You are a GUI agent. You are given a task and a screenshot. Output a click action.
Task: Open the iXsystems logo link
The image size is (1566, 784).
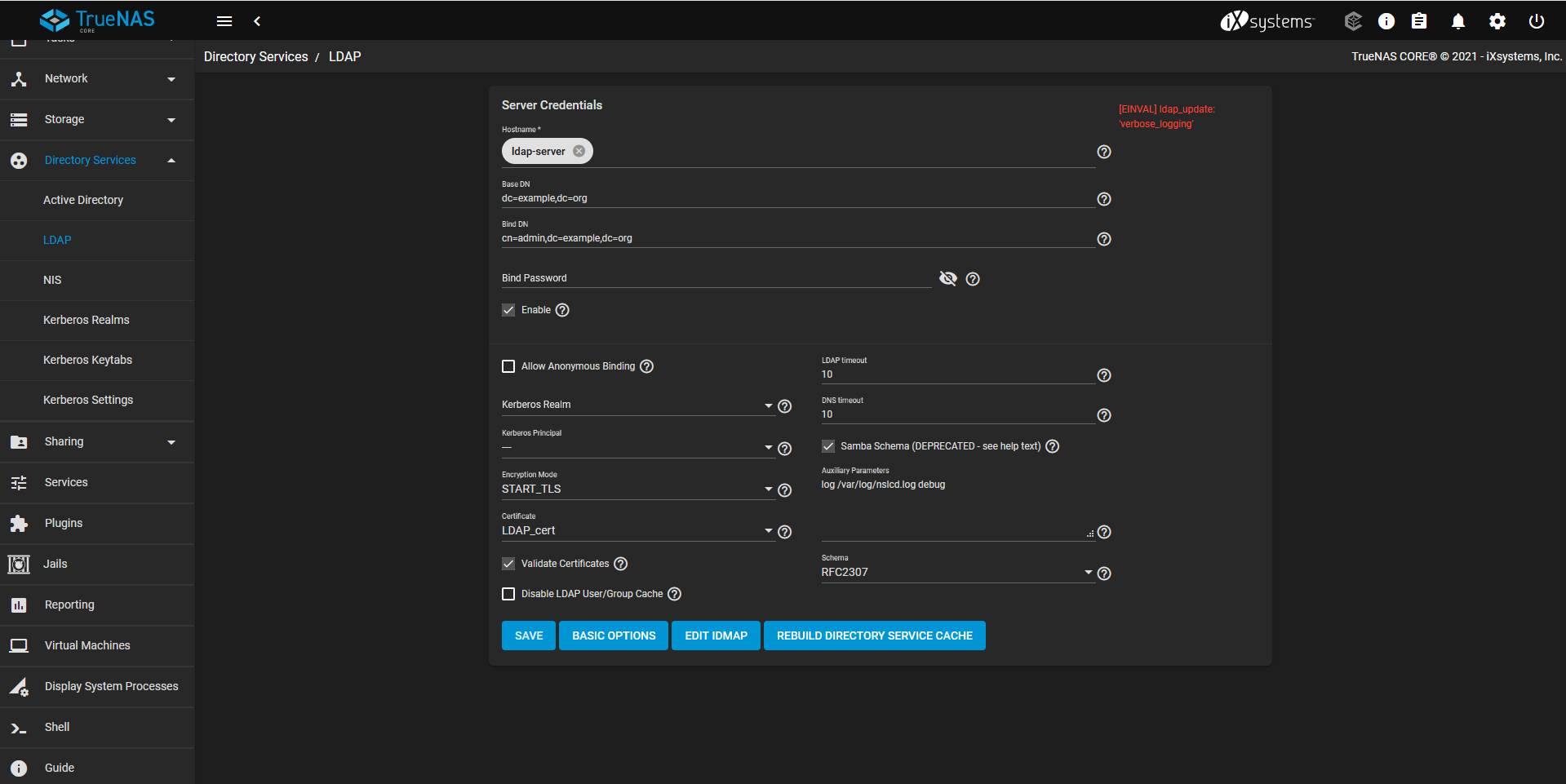point(1267,21)
